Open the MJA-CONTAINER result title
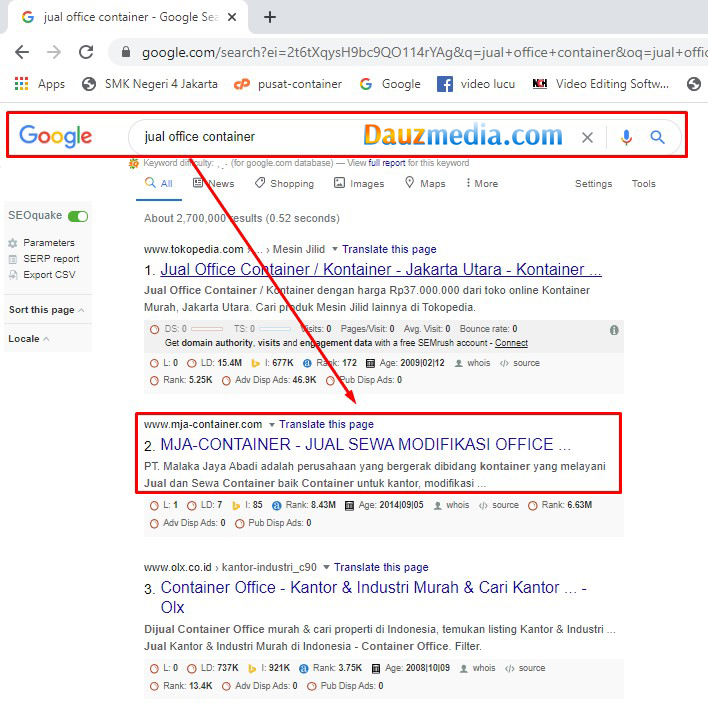Screen dimensions: 708x706 click(x=366, y=445)
